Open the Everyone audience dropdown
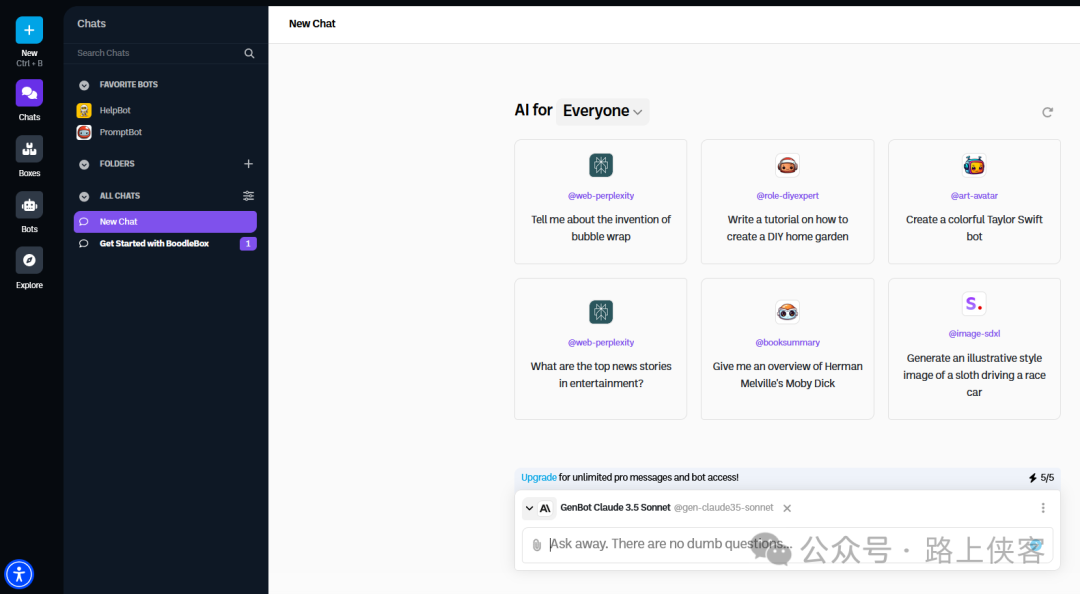1080x594 pixels. pos(603,111)
